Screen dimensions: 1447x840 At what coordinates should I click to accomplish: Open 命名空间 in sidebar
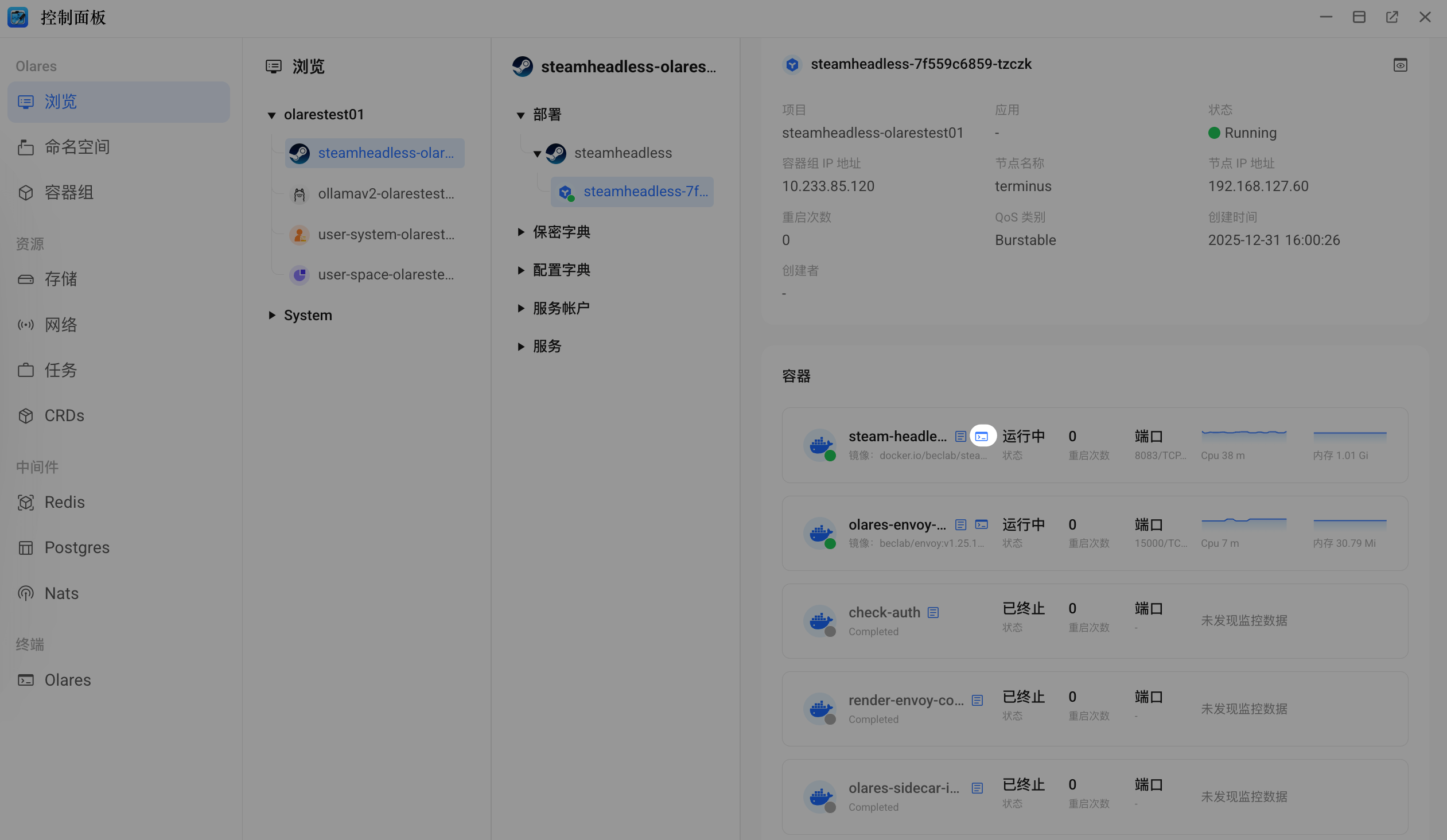click(77, 147)
